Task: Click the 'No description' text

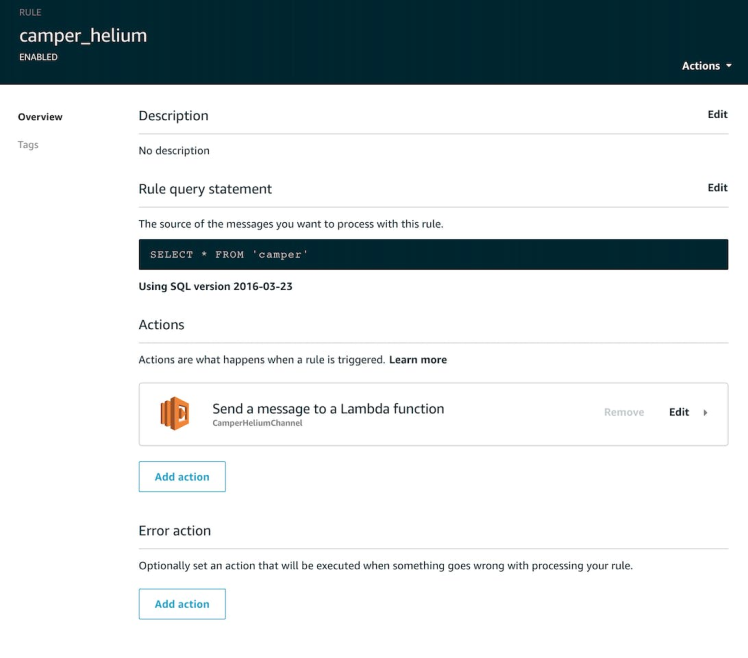Action: pos(174,151)
